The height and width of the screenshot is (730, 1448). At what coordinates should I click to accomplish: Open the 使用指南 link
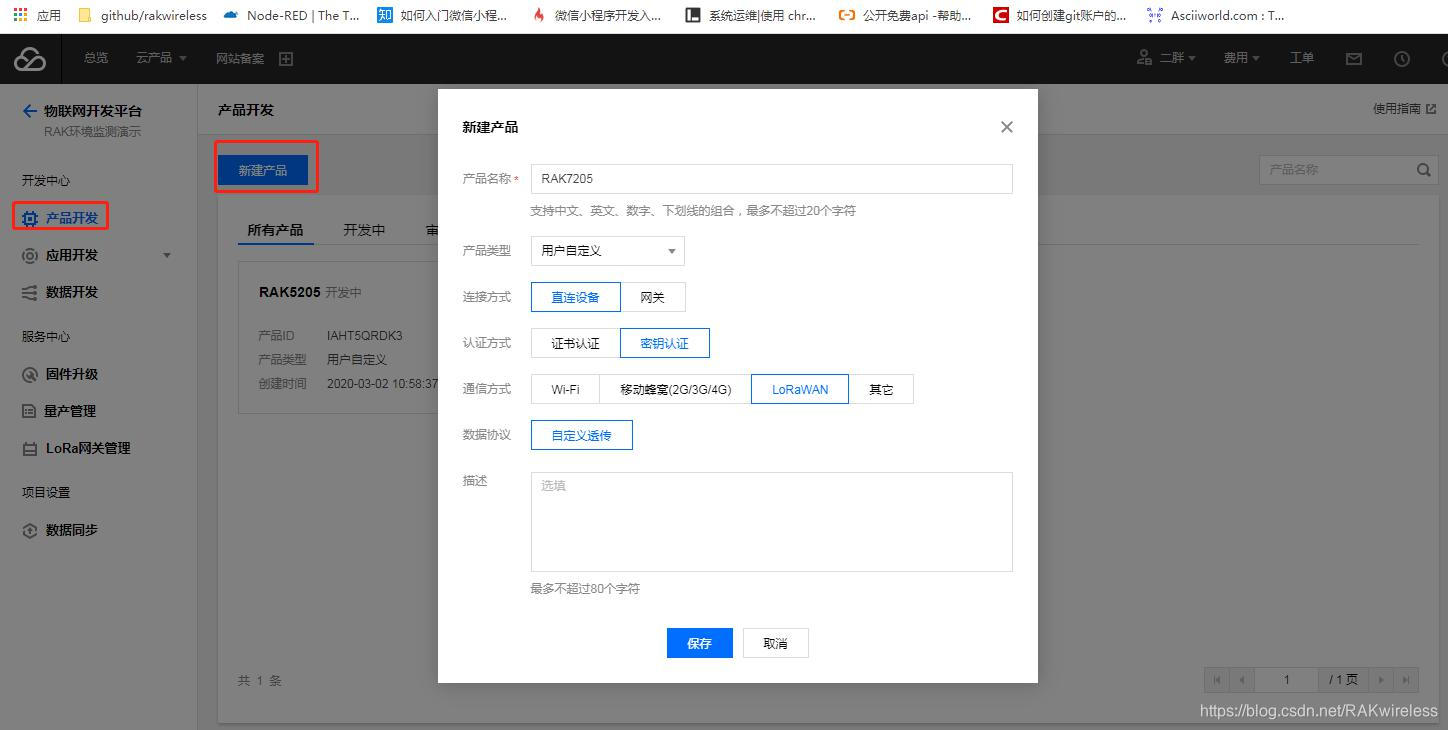(x=1404, y=109)
